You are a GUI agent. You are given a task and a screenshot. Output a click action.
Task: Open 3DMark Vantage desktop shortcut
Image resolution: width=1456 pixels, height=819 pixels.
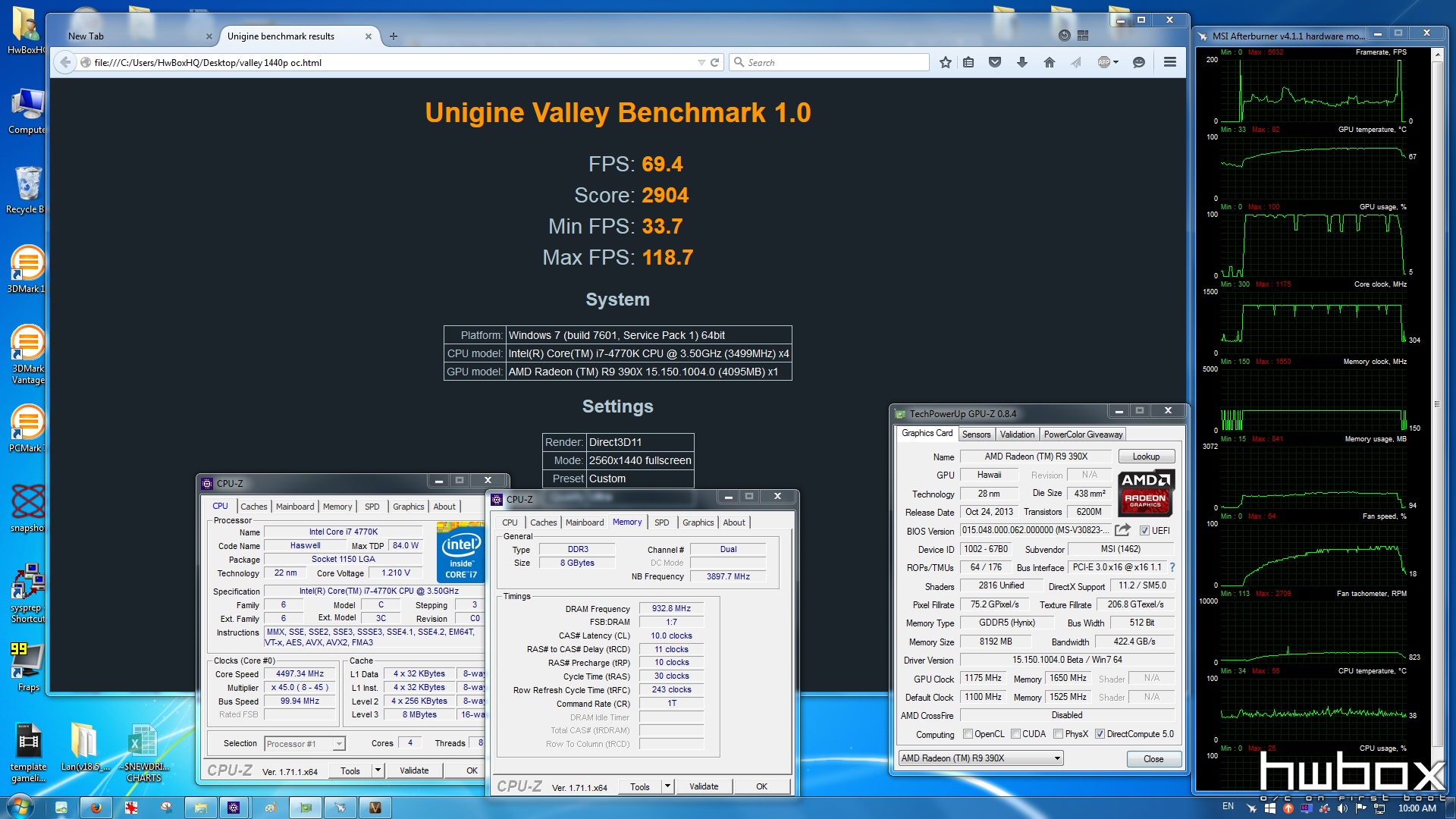point(27,355)
